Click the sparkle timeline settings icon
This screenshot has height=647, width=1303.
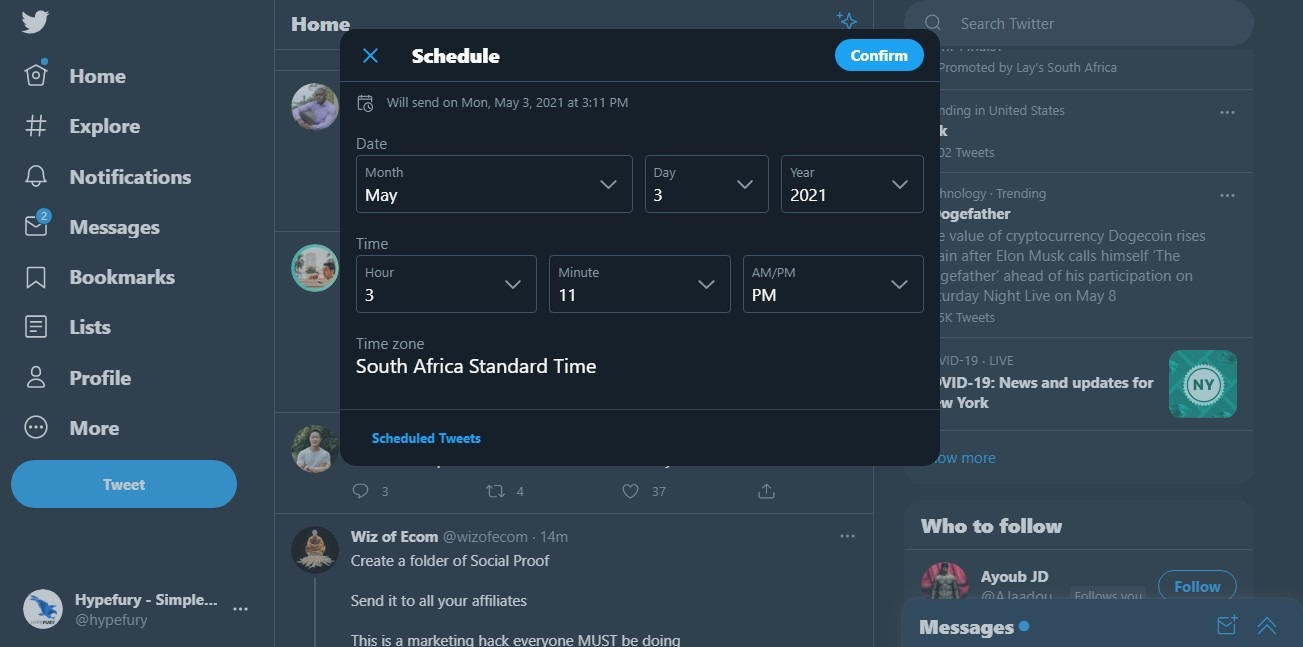(x=846, y=19)
